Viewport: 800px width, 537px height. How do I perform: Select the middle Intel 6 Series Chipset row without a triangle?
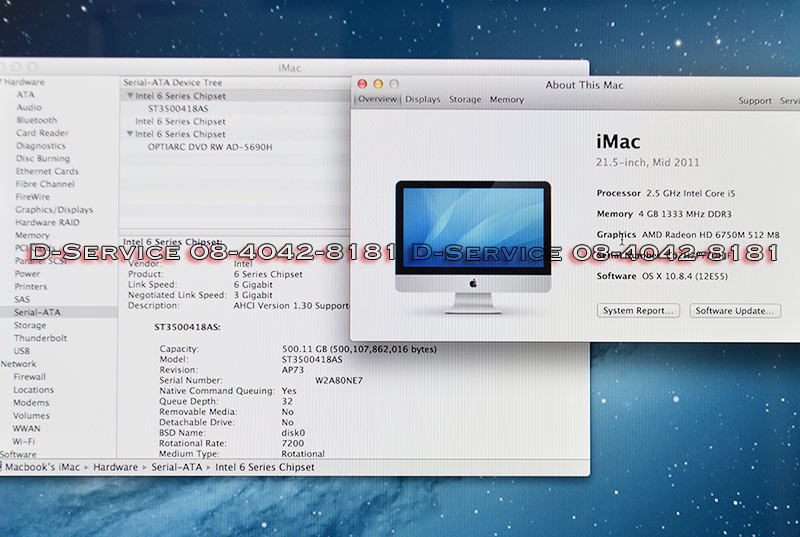(x=180, y=121)
